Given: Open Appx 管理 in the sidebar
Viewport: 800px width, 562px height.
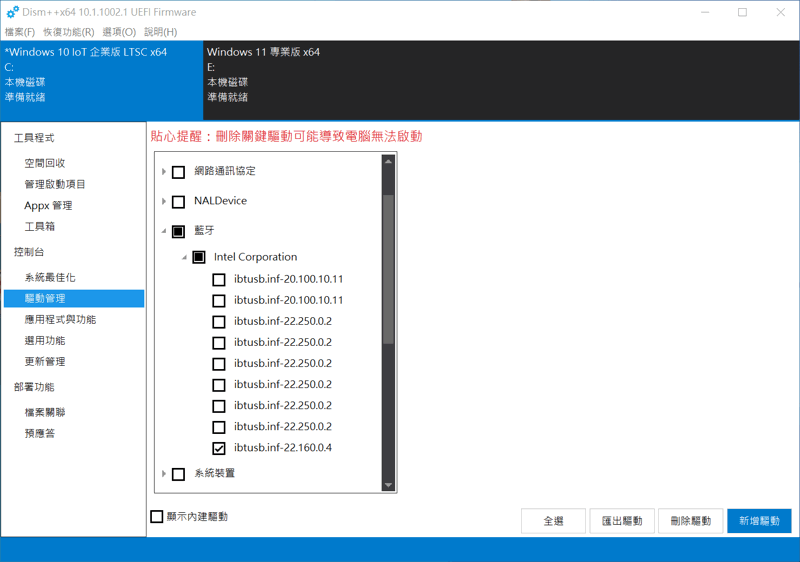Looking at the screenshot, I should (48, 206).
